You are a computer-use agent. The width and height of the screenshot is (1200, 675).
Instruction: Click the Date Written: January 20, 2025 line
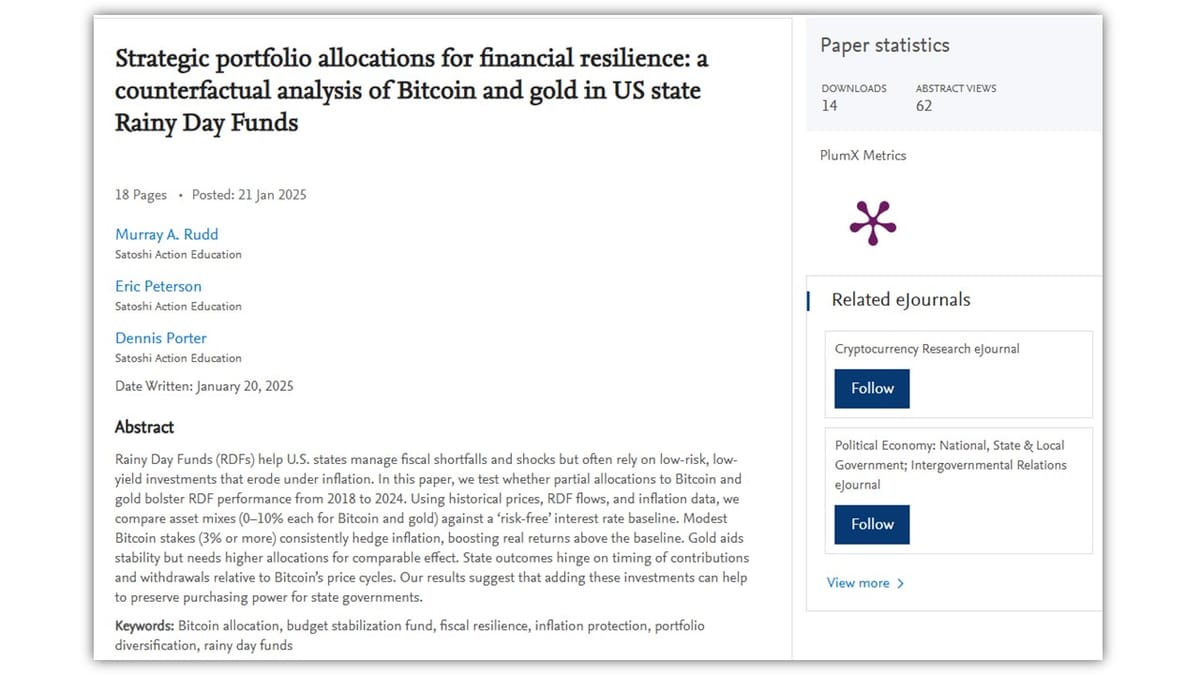(x=204, y=386)
